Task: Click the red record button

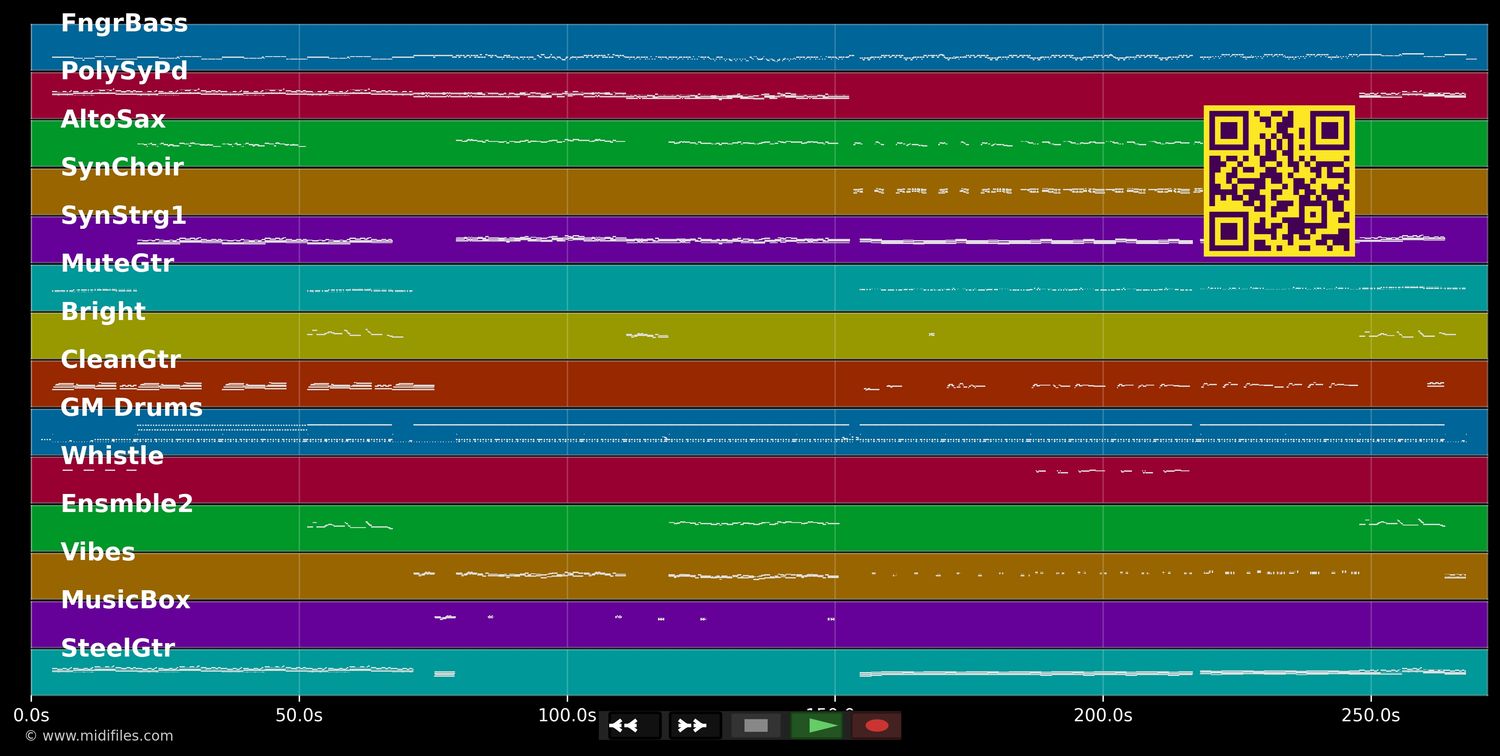Action: (877, 725)
